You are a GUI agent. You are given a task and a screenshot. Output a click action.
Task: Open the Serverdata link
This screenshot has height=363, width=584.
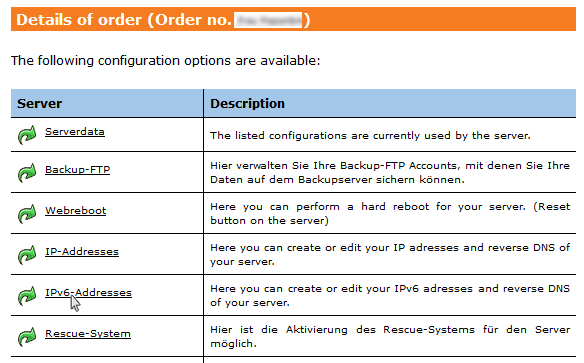(75, 132)
